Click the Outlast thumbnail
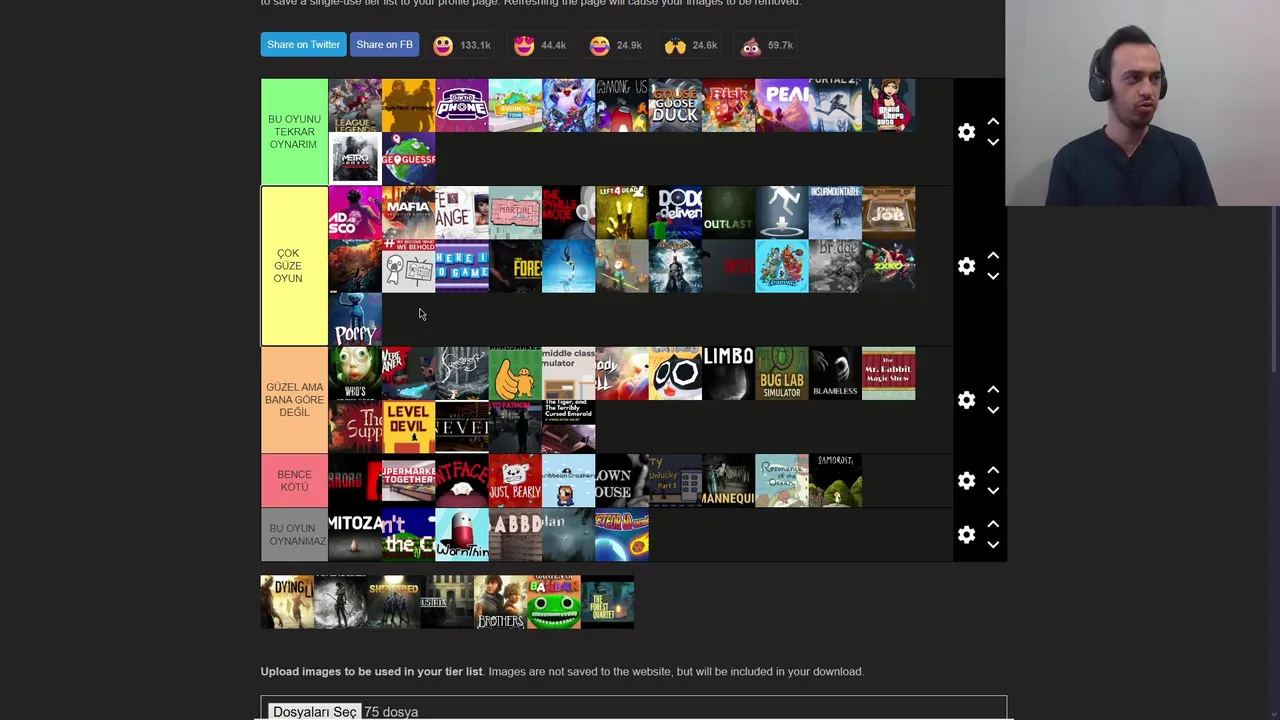 [x=728, y=213]
